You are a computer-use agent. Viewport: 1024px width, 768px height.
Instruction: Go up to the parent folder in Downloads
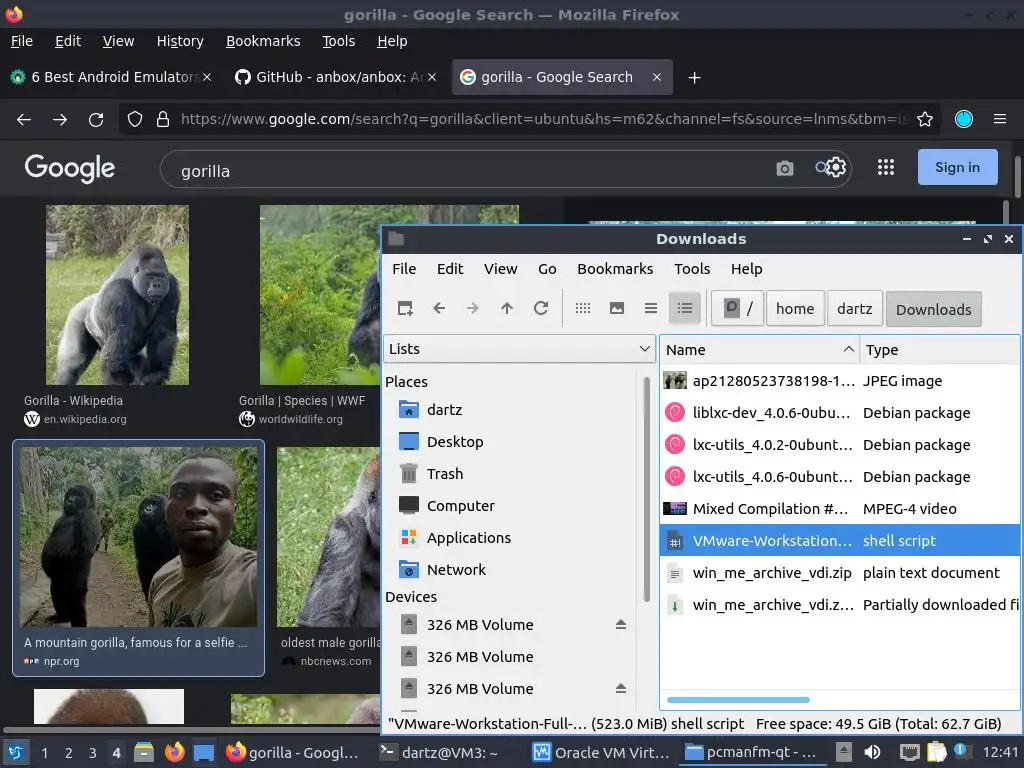tap(507, 308)
